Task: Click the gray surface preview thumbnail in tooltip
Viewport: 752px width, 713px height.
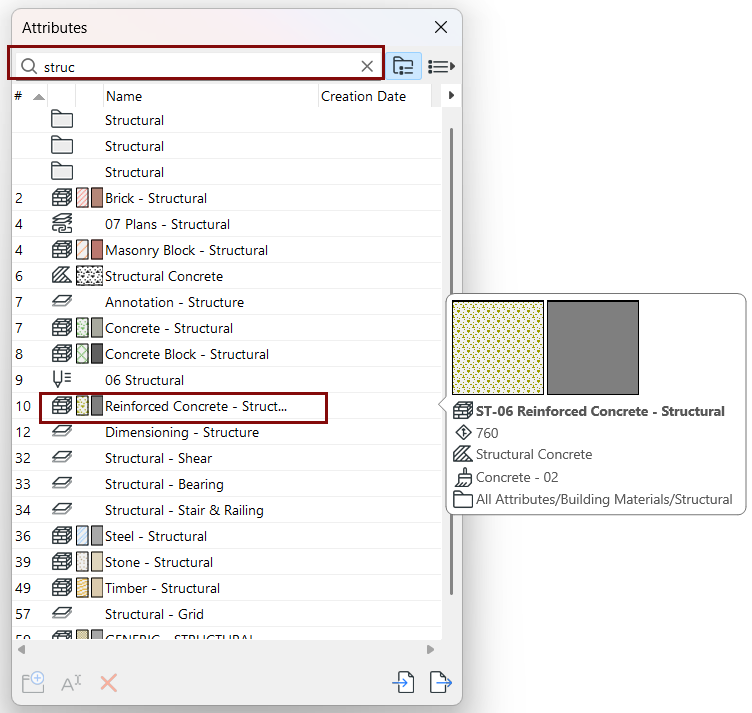Action: pos(593,348)
